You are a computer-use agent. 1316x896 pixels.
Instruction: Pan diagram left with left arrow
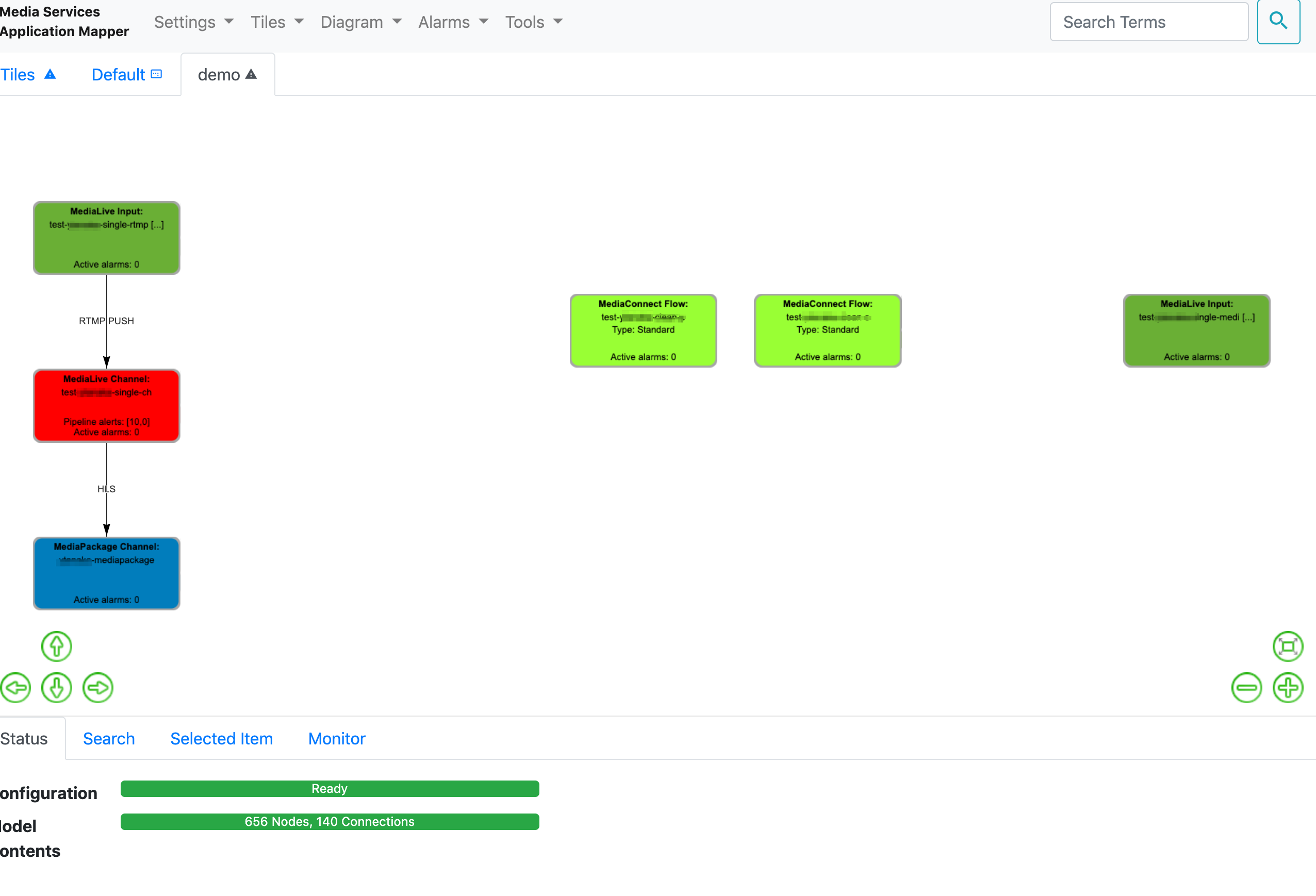coord(15,688)
